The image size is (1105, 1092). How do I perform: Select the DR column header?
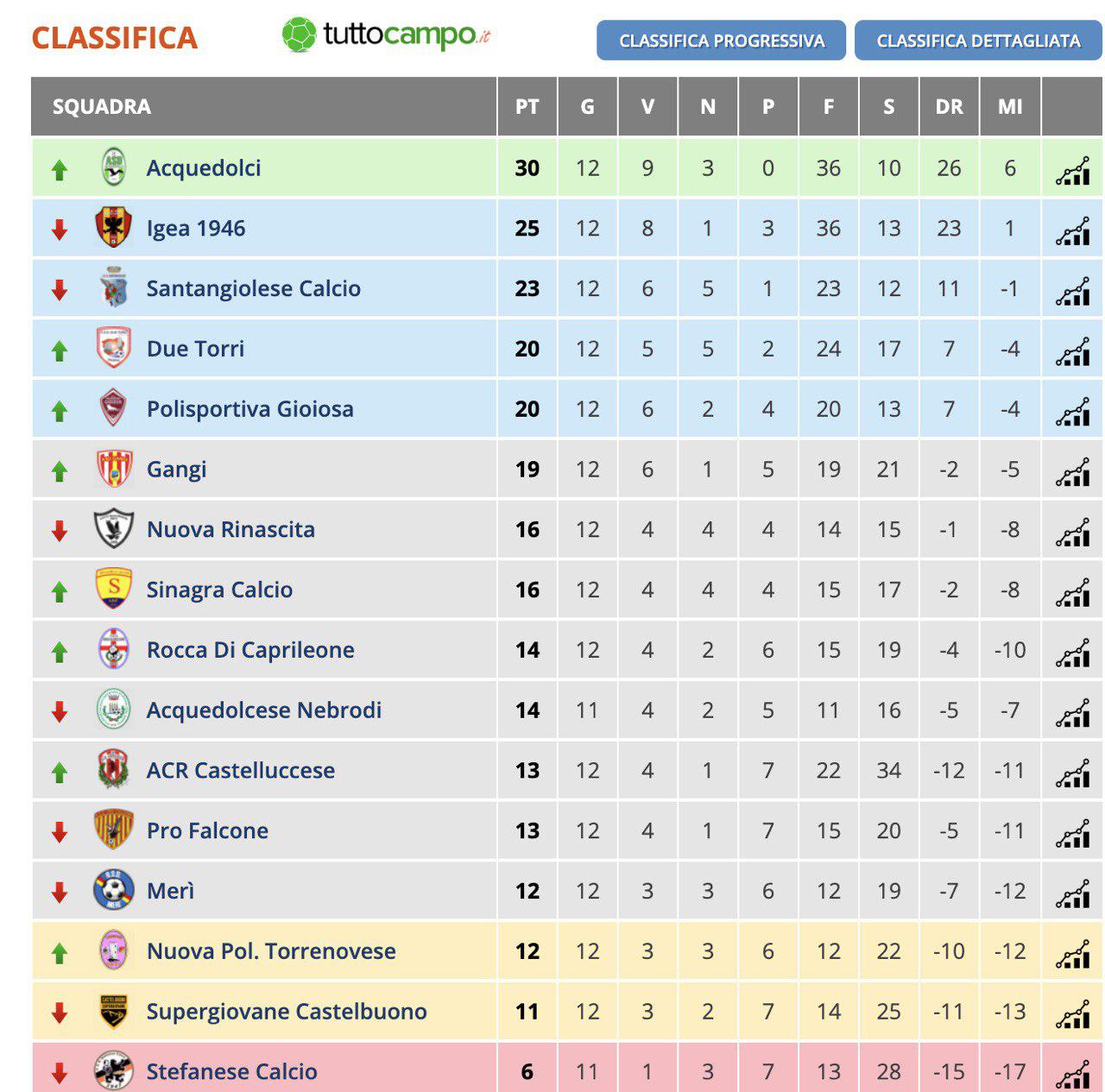[x=949, y=106]
